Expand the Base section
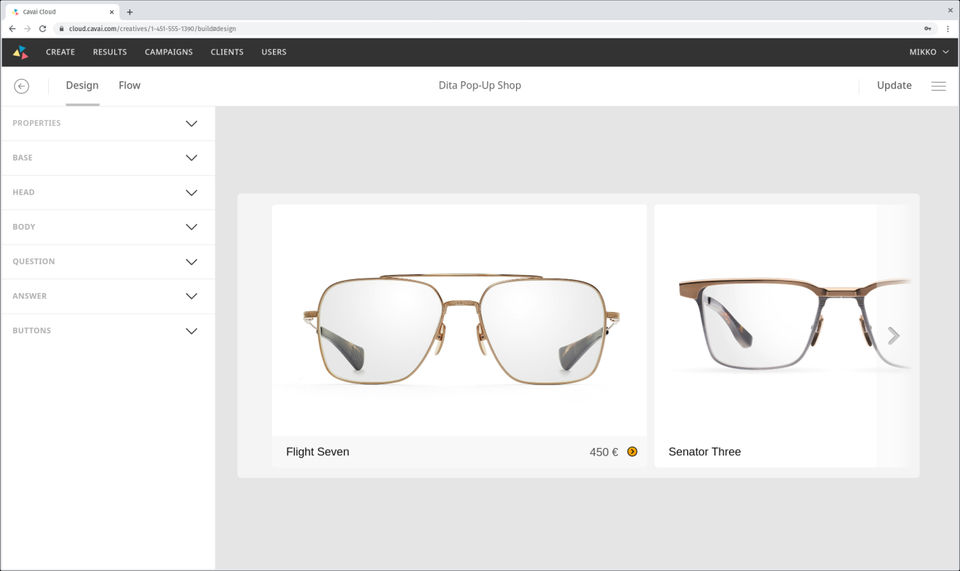This screenshot has width=960, height=571. click(108, 158)
